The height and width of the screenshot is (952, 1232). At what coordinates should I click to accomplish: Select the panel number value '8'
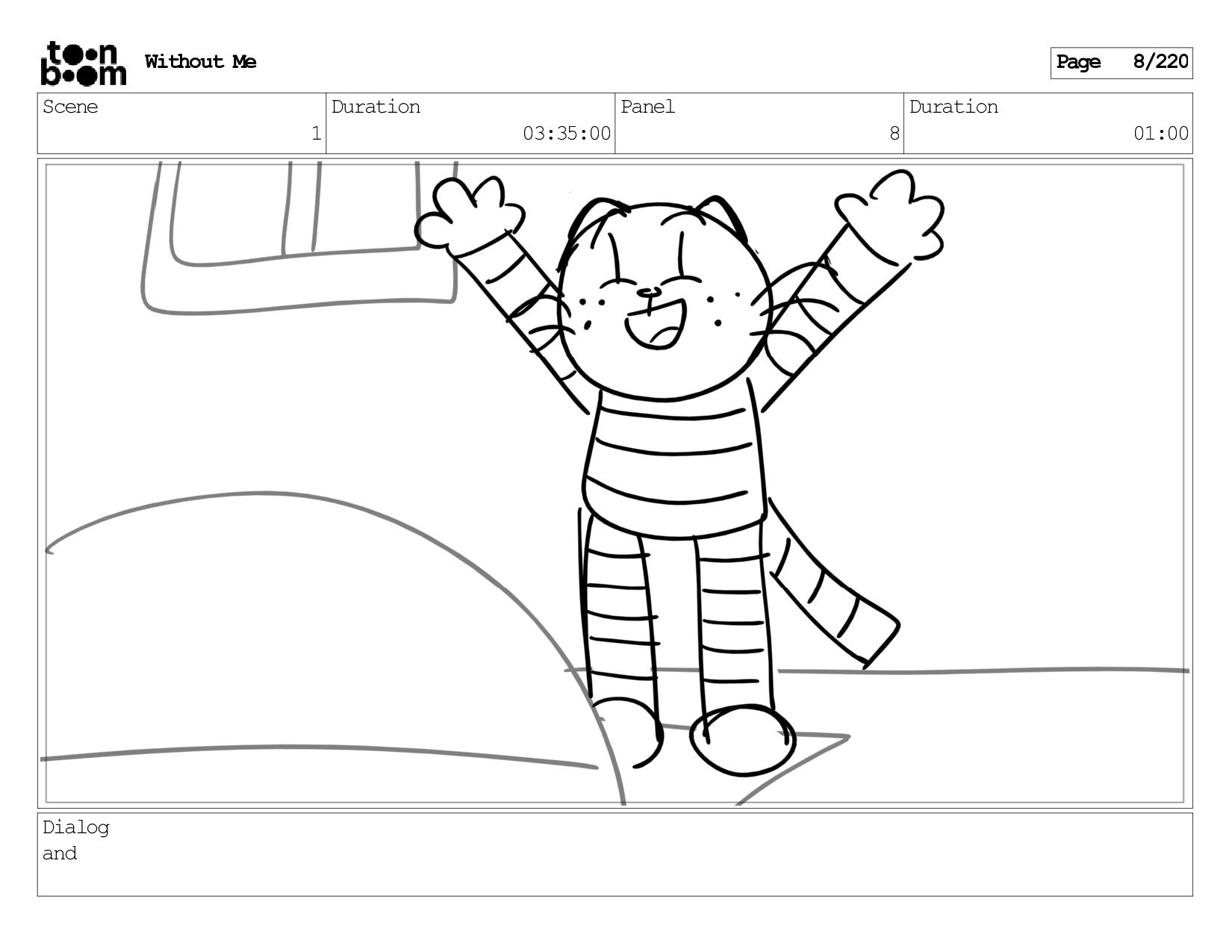895,134
